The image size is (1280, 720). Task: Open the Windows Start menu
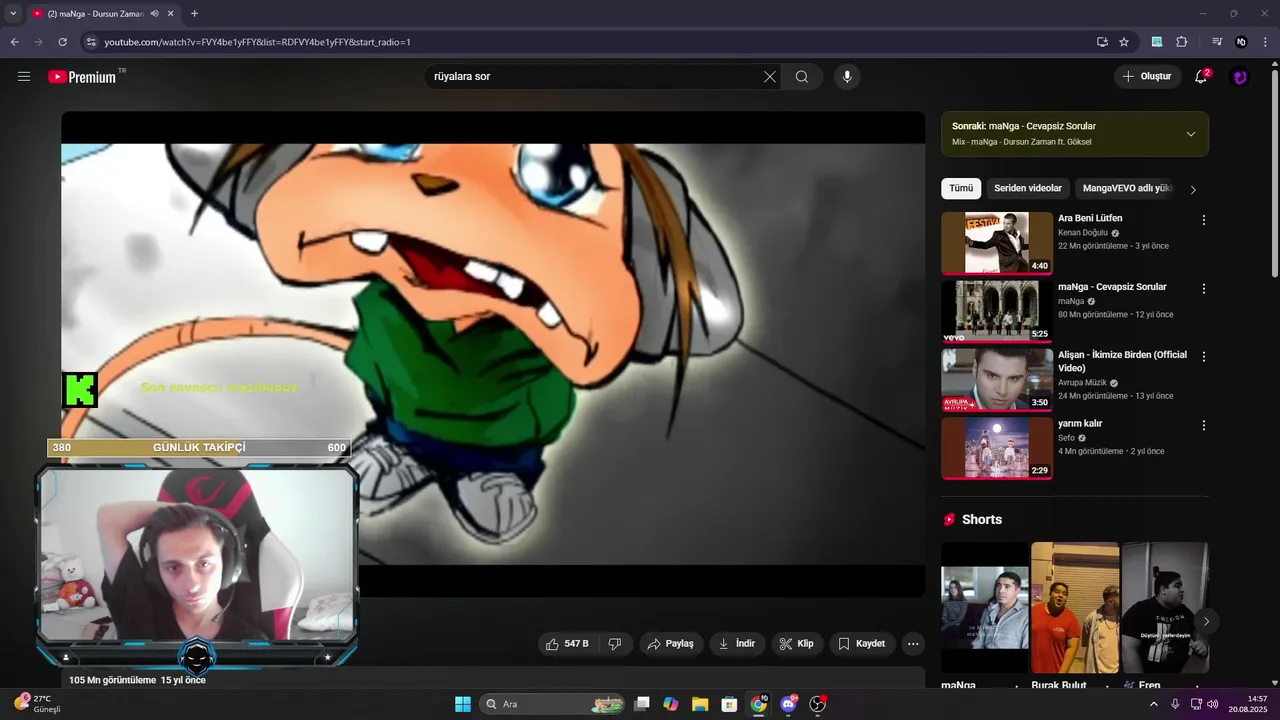pos(463,704)
